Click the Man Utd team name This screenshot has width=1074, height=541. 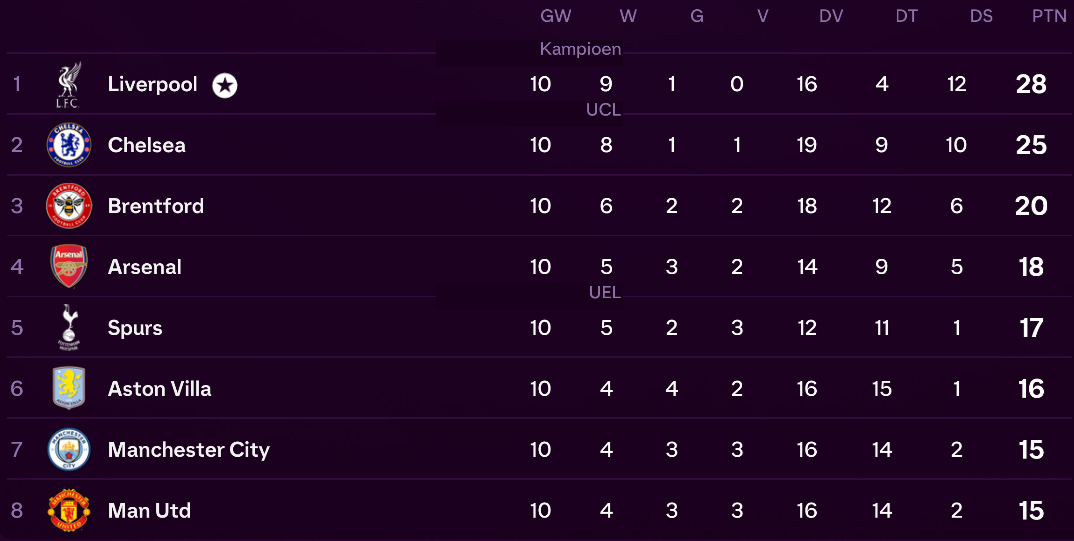pyautogui.click(x=149, y=511)
